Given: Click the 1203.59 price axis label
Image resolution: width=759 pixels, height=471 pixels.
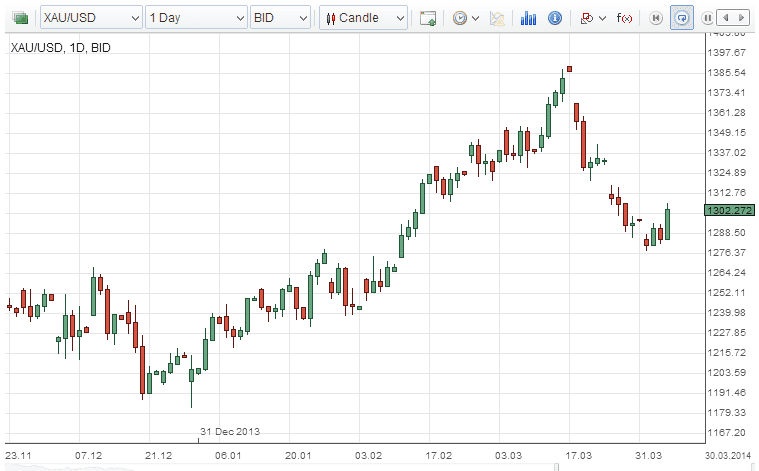Looking at the screenshot, I should pos(727,373).
